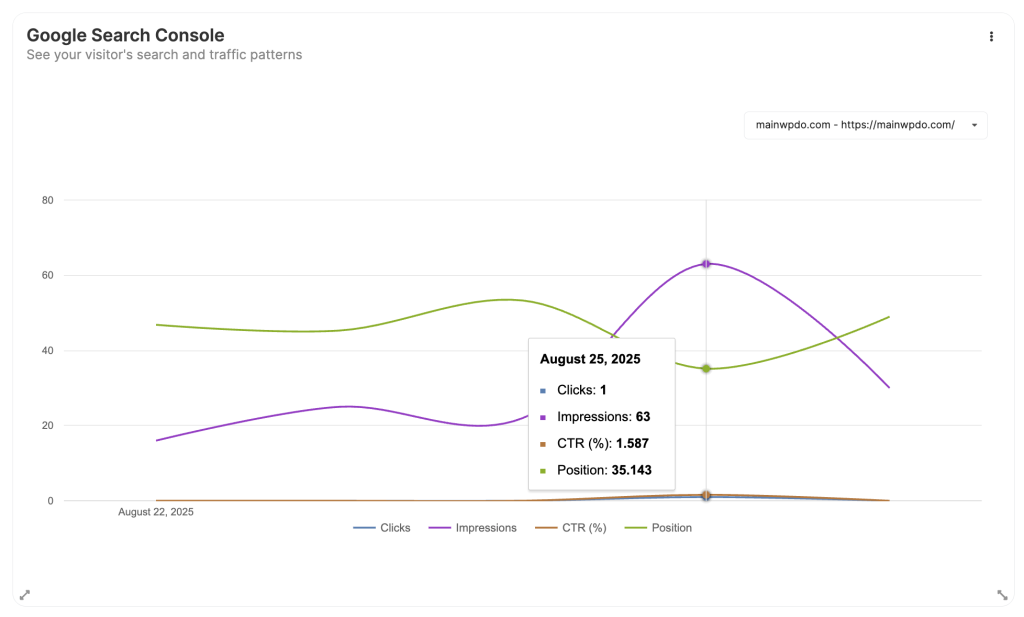
Task: Click the expand widget arrow in bottom-left corner
Action: pos(24,594)
